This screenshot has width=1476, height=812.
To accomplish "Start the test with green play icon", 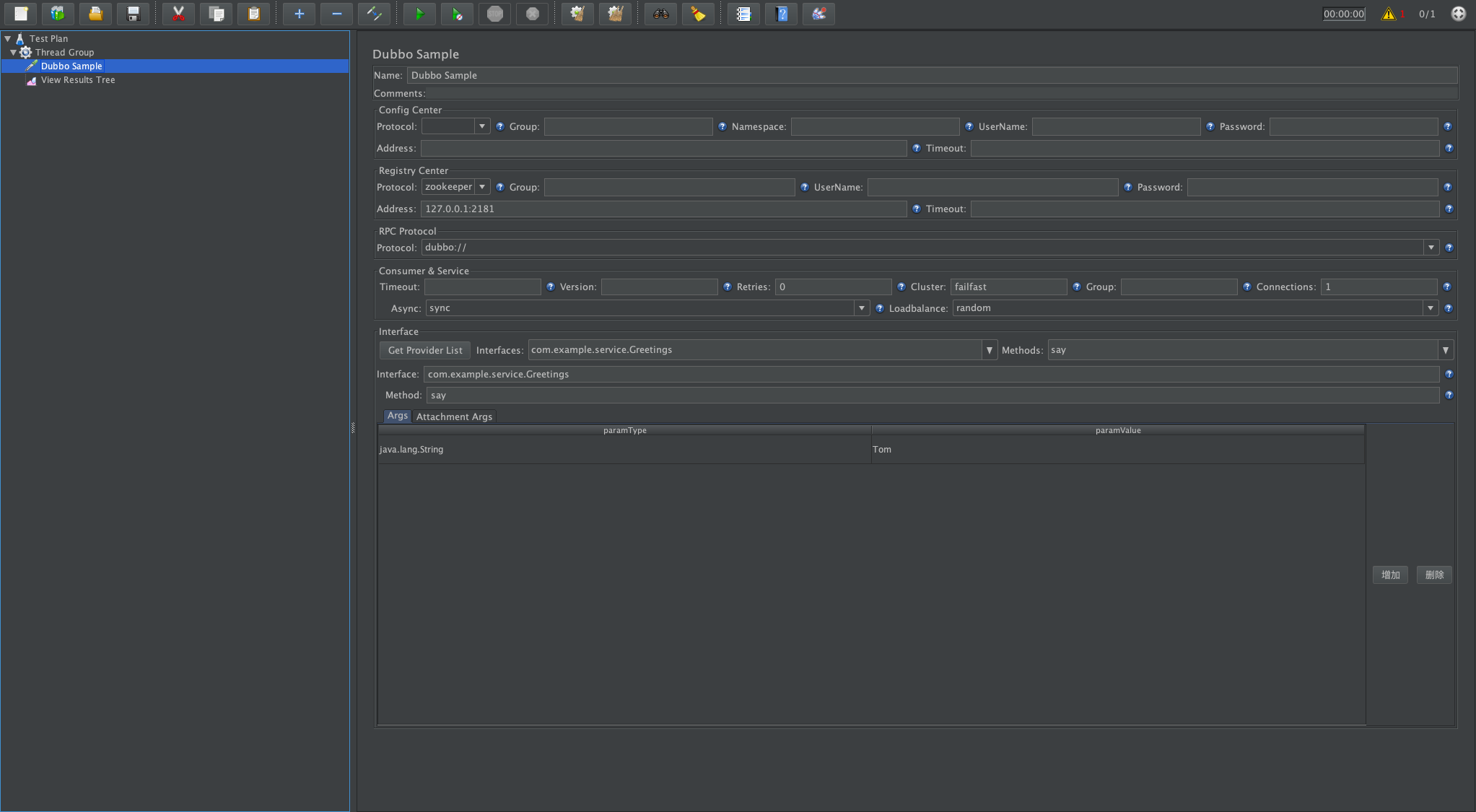I will pyautogui.click(x=419, y=14).
